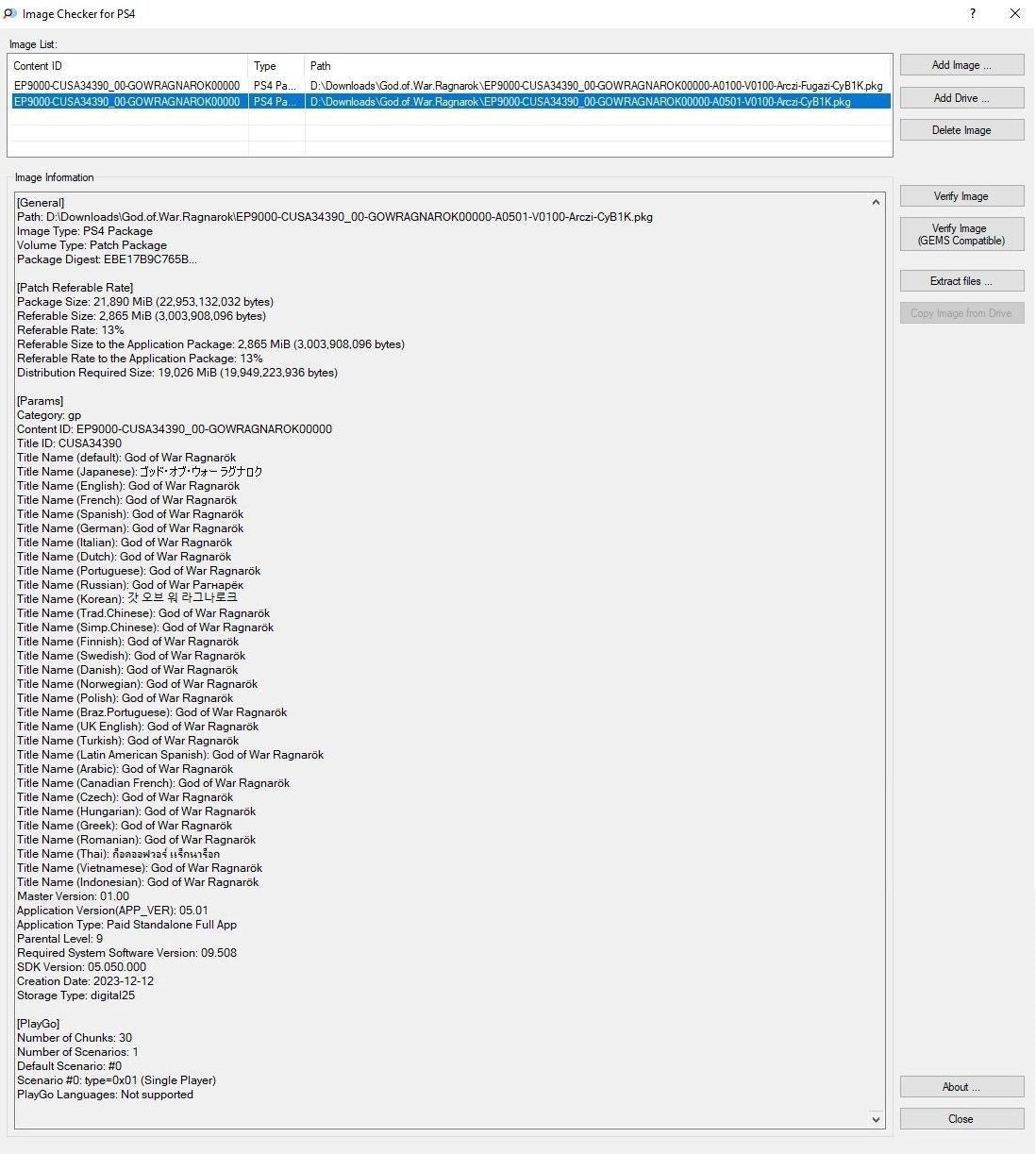Sort by the Content ID column header

(128, 66)
